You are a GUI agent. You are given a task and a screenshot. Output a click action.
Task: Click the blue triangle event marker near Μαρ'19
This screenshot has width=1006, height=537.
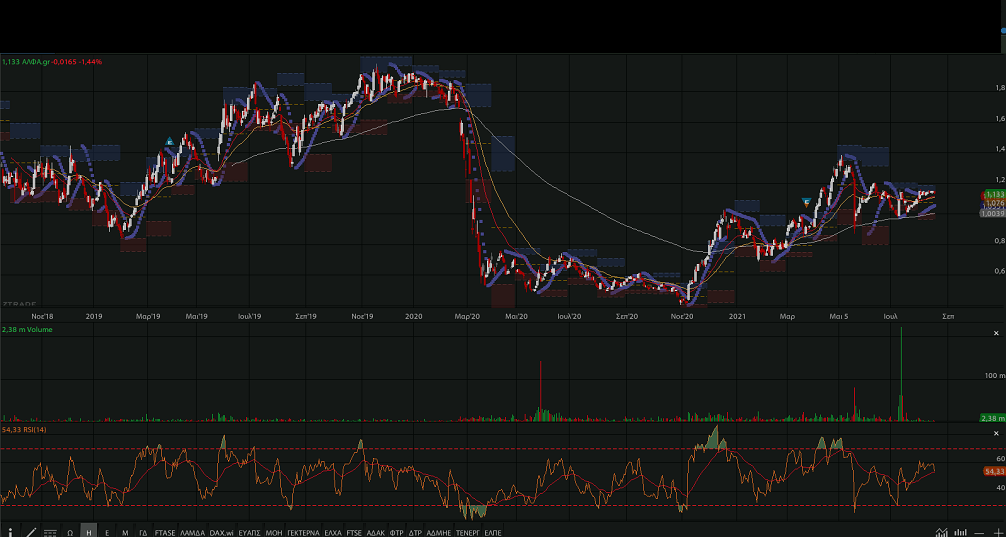coord(170,141)
